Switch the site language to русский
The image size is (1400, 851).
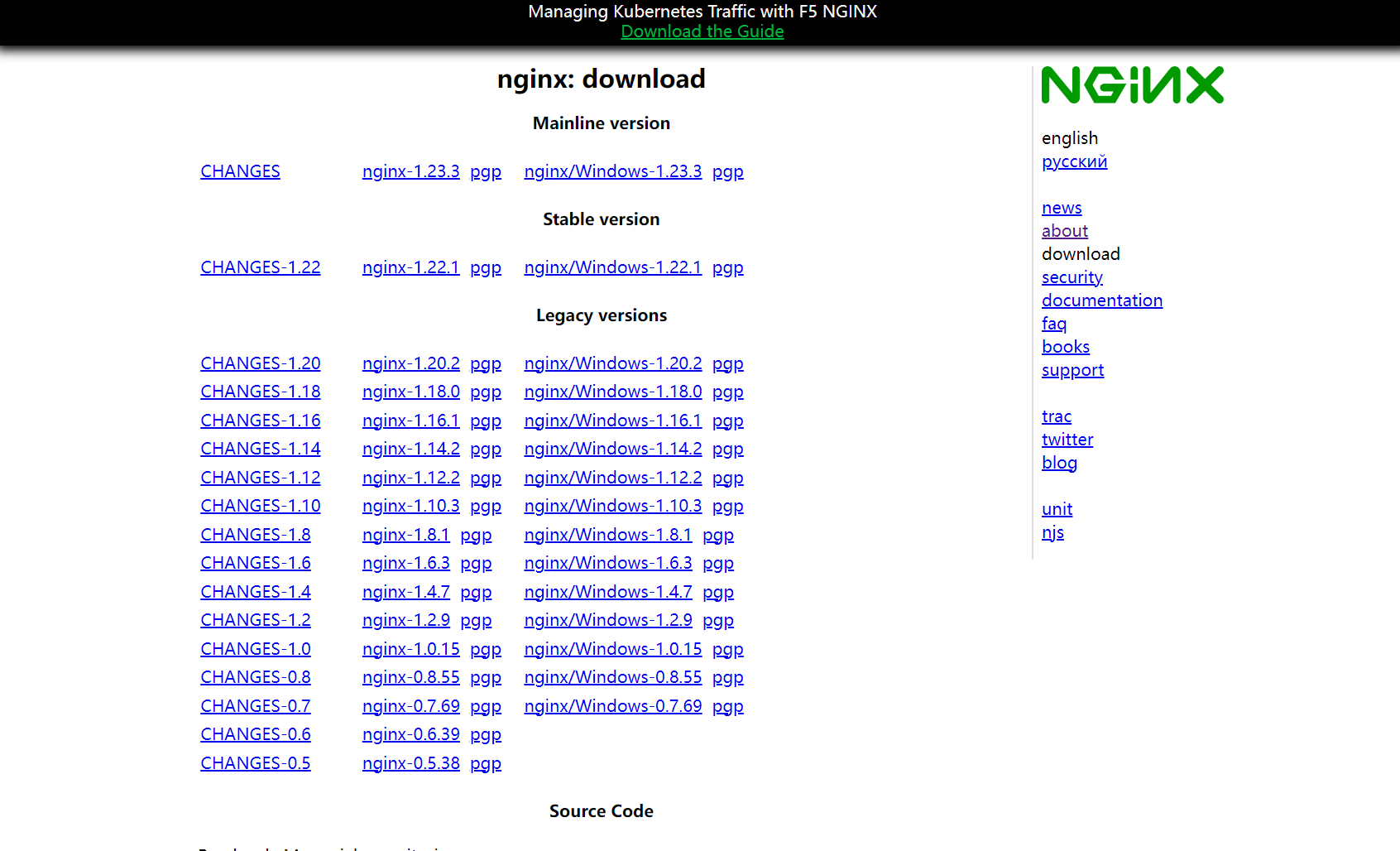(1074, 161)
